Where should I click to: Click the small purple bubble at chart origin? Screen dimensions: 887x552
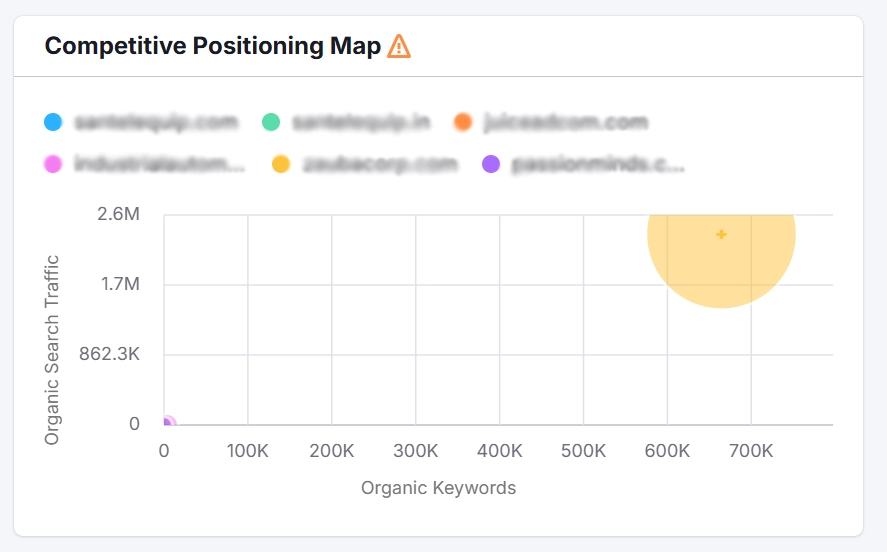pos(165,425)
